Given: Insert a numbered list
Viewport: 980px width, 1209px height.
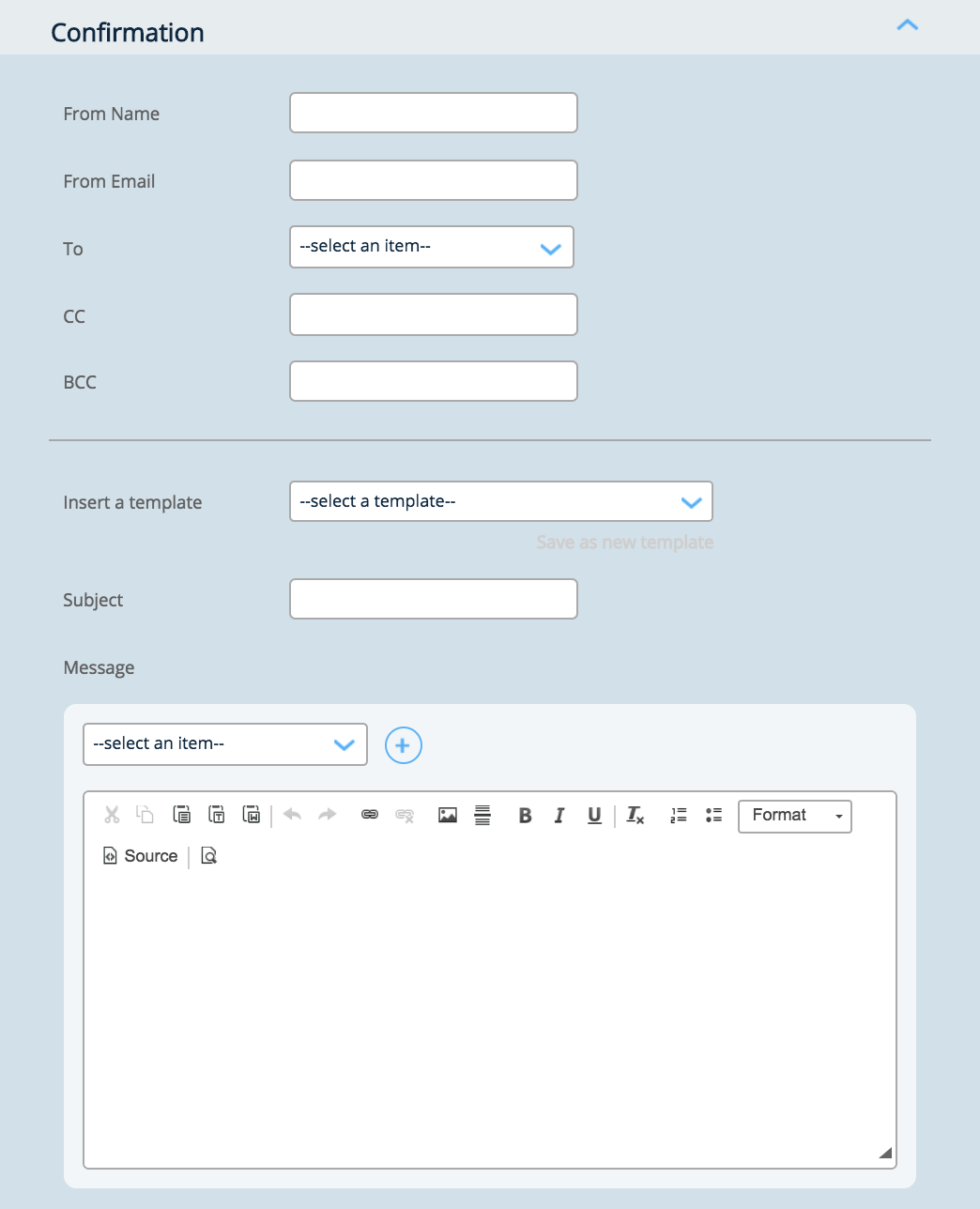Looking at the screenshot, I should (x=679, y=816).
